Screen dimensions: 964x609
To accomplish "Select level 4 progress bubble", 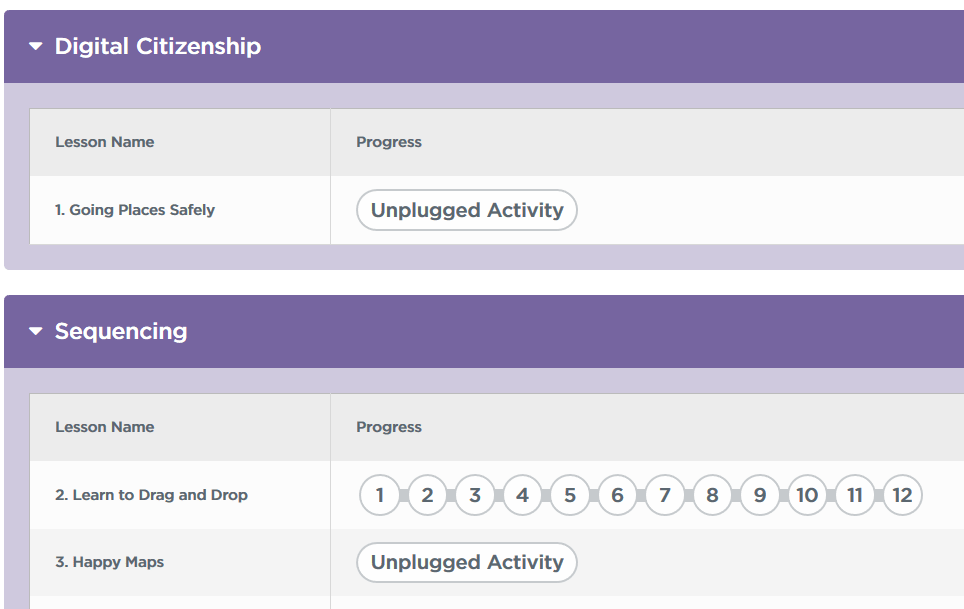I will (523, 495).
